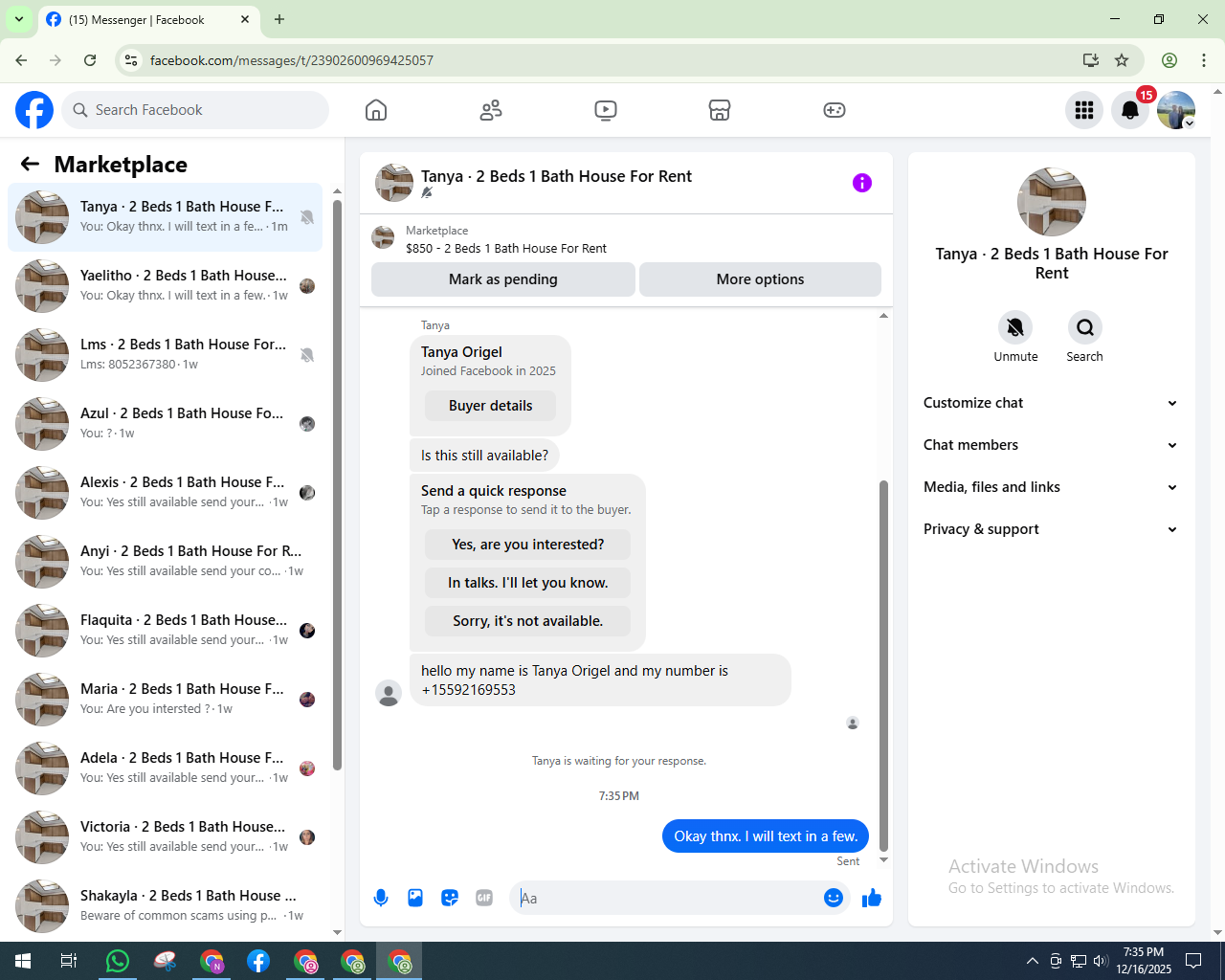
Task: Send a thumbs up like
Action: tap(872, 898)
